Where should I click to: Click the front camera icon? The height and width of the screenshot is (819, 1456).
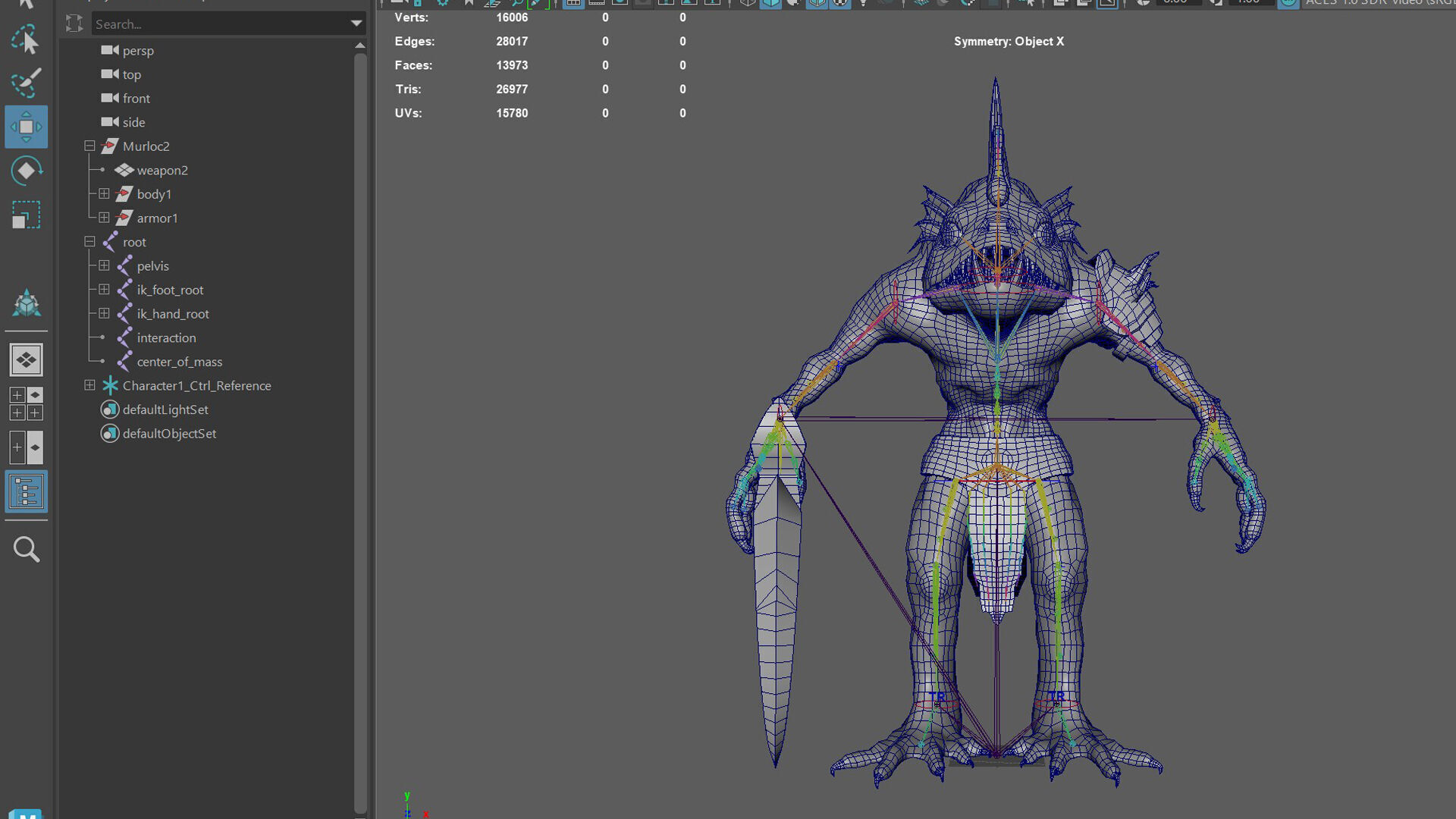coord(110,98)
